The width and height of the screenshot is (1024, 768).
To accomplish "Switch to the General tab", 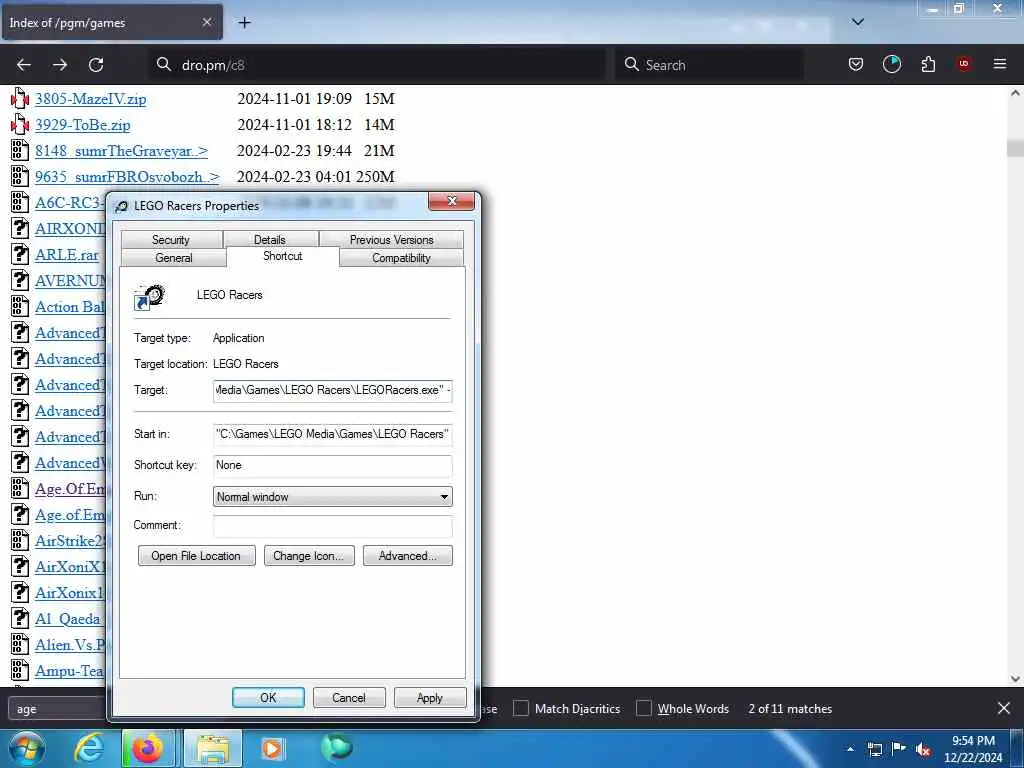I will click(x=174, y=258).
